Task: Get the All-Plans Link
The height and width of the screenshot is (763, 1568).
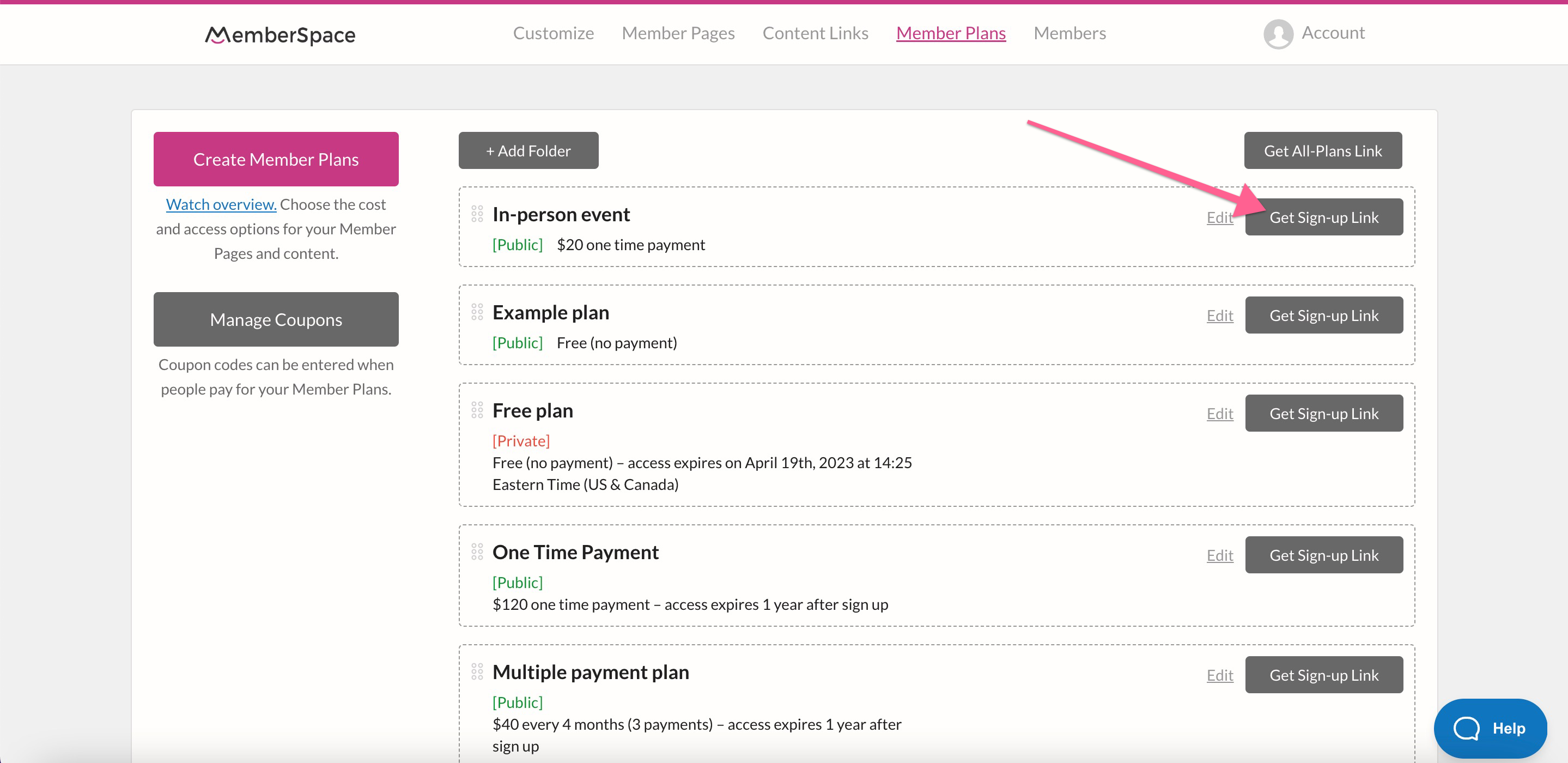Action: 1323,150
